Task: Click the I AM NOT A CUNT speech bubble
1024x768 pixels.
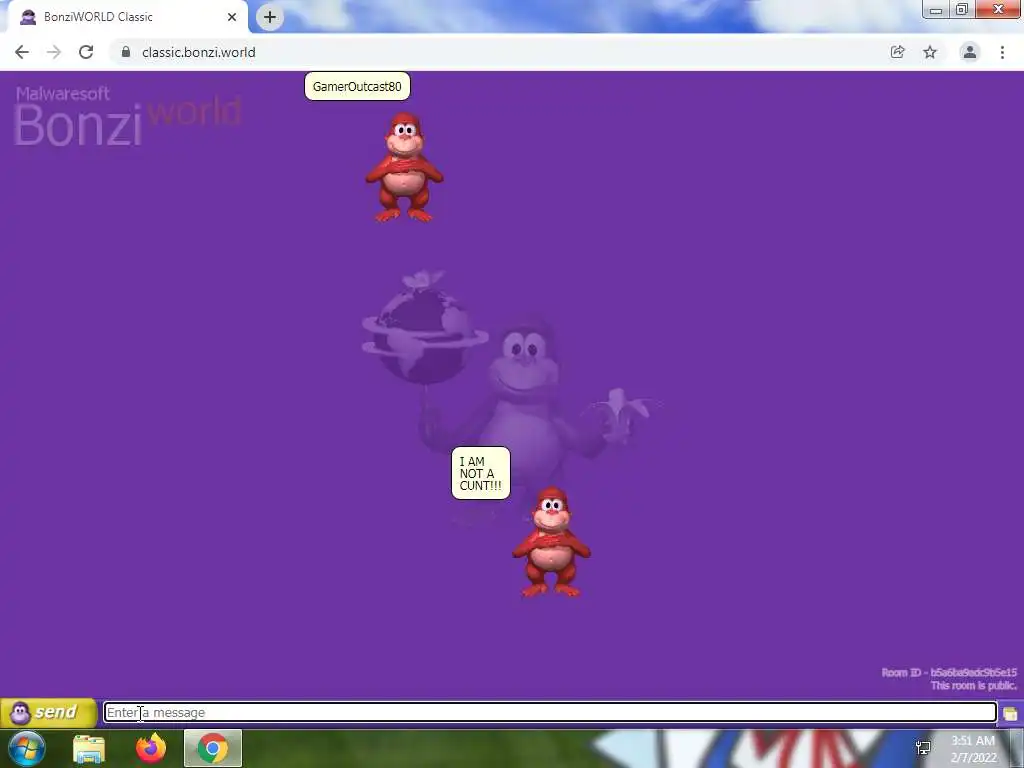Action: [481, 473]
